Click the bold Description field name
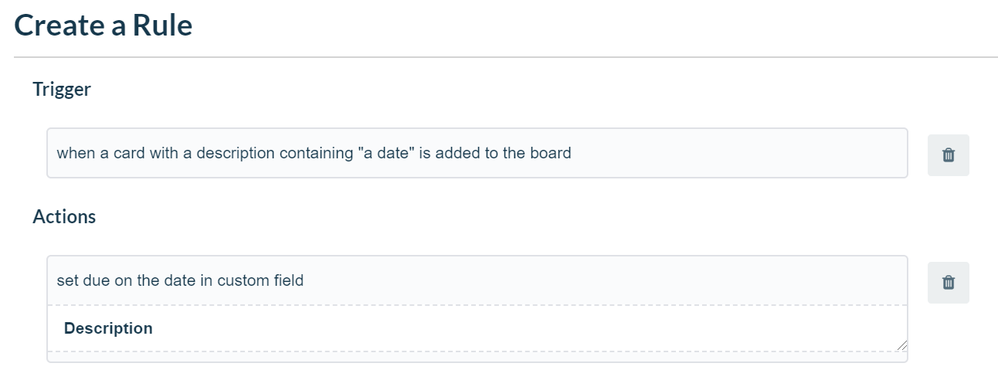Viewport: 998px width, 387px height. click(x=108, y=328)
